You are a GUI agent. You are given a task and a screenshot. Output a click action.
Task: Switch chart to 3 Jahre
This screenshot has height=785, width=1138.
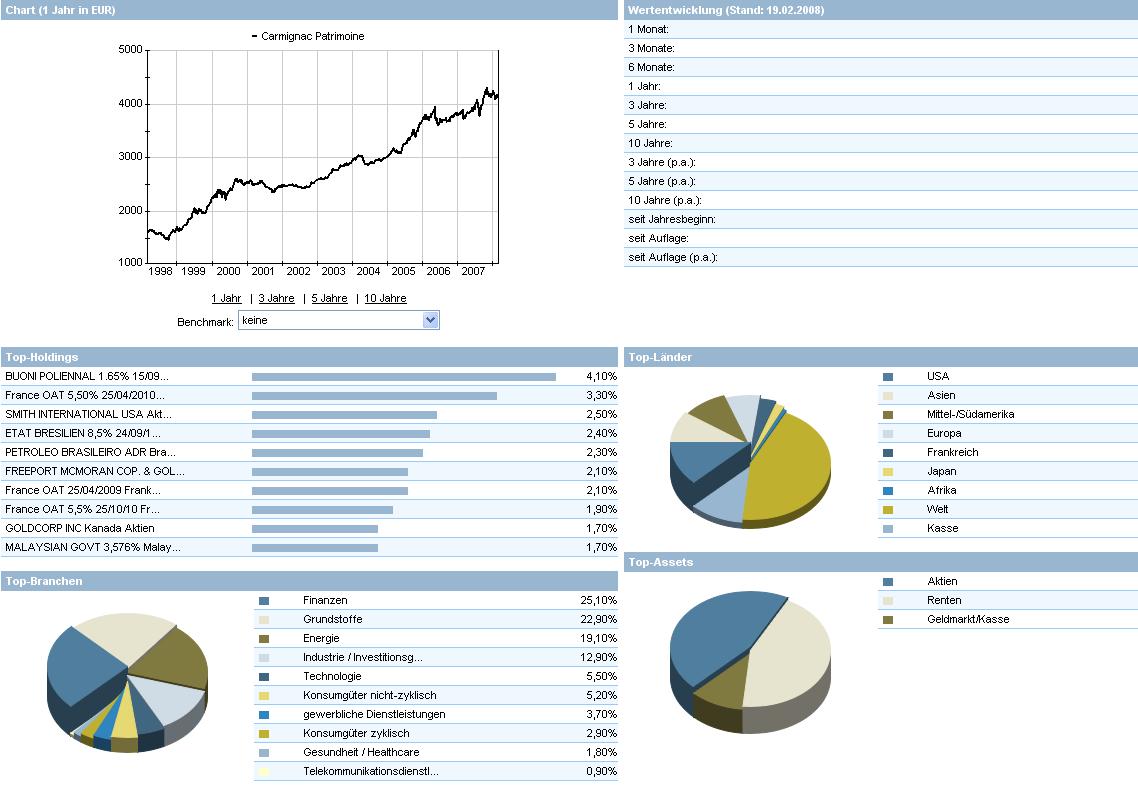click(x=277, y=298)
